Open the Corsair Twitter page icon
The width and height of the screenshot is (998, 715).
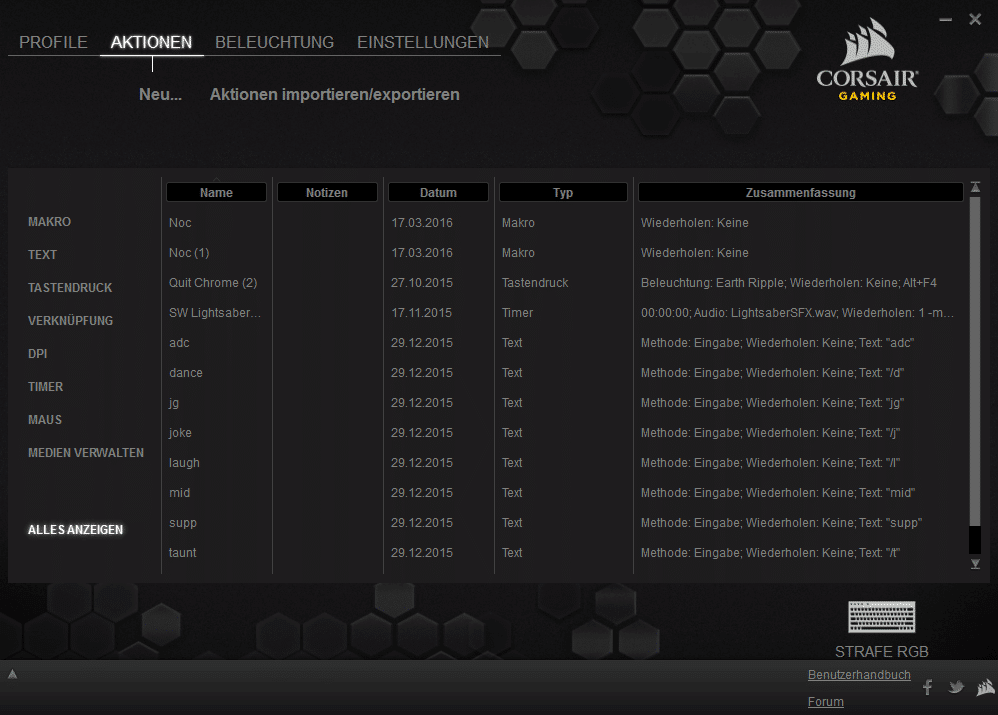(x=956, y=687)
